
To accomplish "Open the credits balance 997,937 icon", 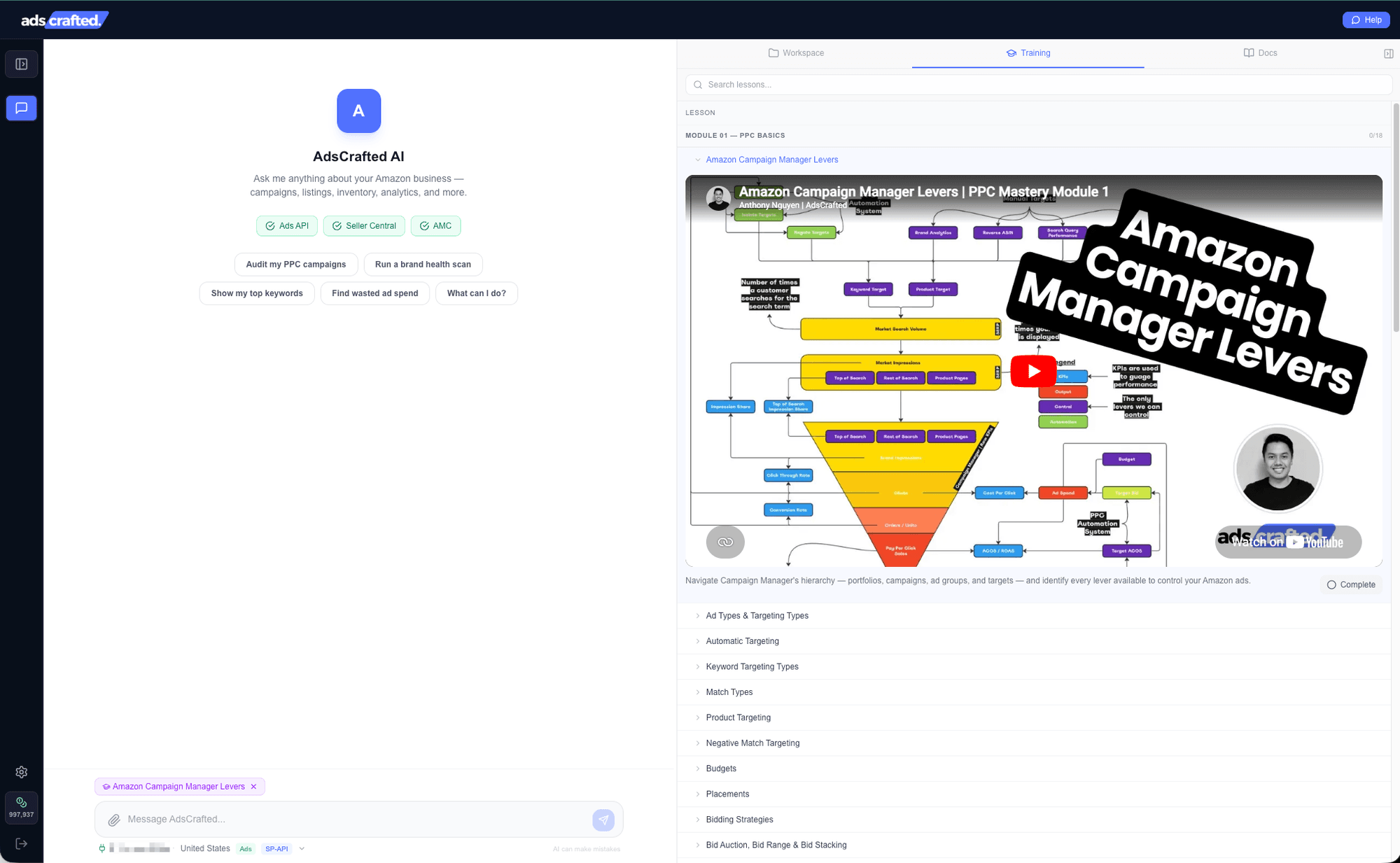I will tap(22, 808).
